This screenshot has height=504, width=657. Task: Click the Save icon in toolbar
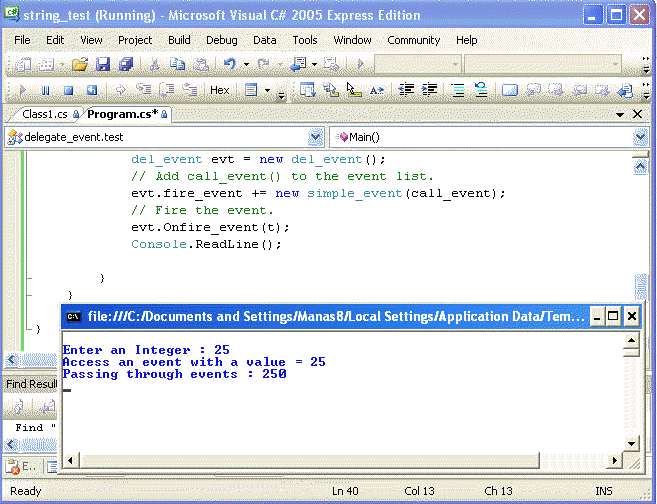tap(104, 64)
